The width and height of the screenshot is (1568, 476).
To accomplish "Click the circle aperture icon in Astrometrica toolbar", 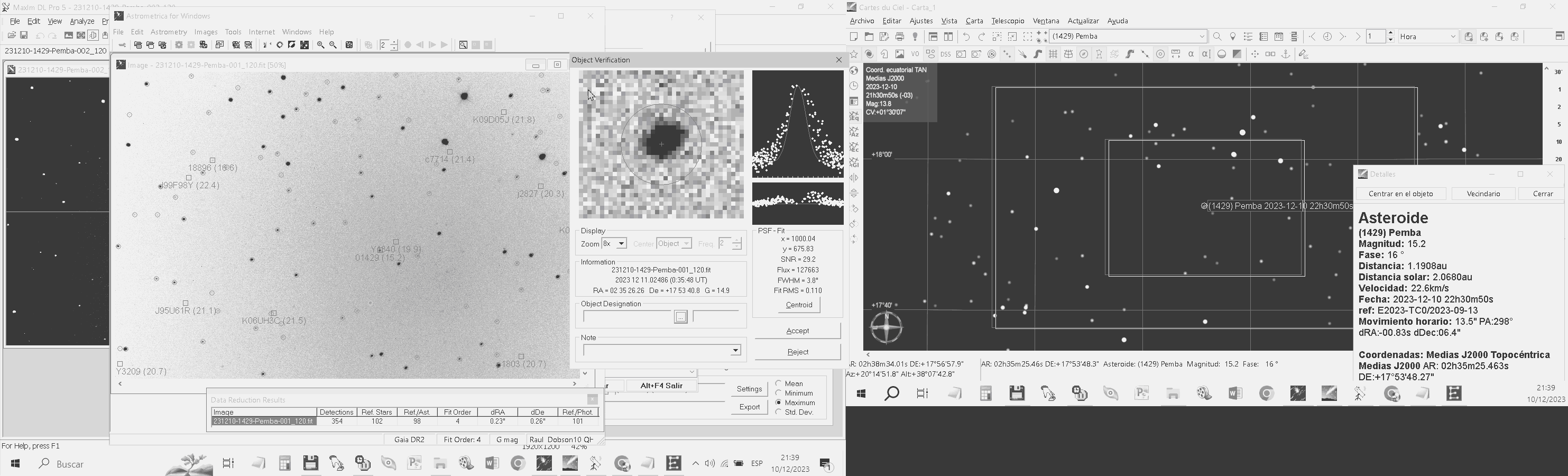I will tap(279, 45).
